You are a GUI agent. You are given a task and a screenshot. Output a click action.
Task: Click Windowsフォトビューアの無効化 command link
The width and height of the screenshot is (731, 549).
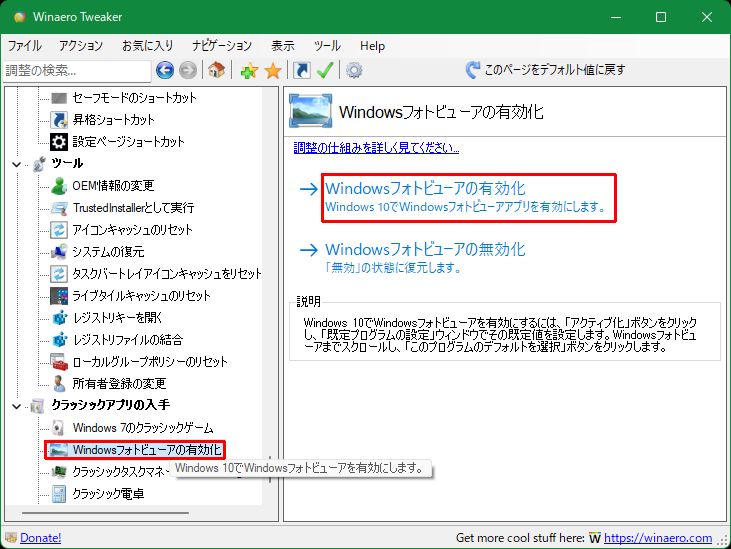tap(413, 257)
